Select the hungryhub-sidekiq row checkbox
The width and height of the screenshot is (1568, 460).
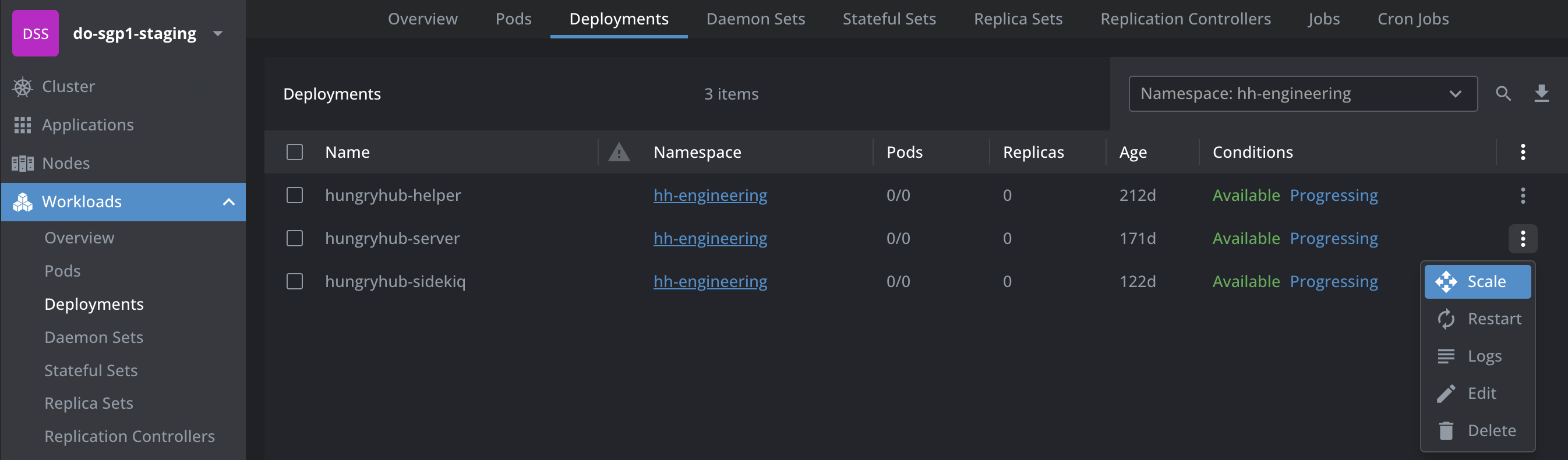[x=295, y=281]
